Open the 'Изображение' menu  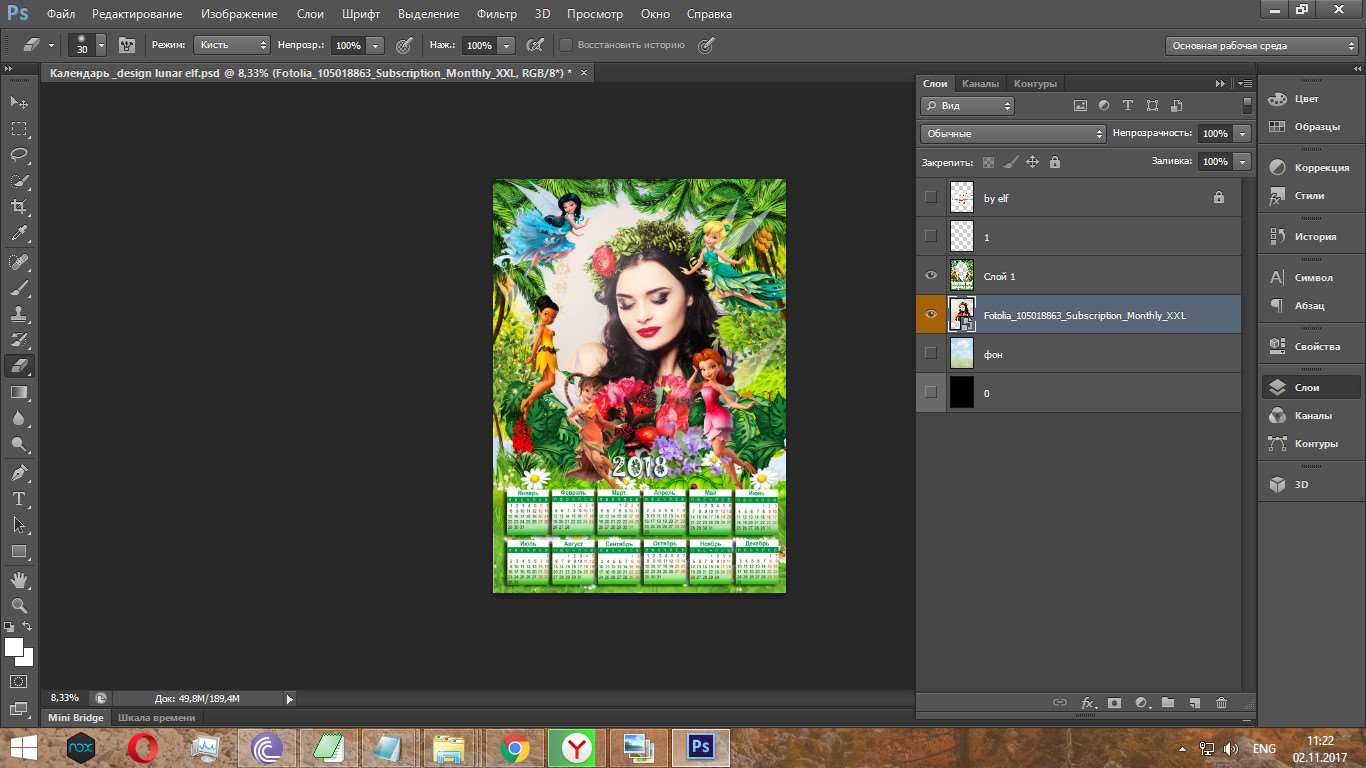tap(239, 14)
